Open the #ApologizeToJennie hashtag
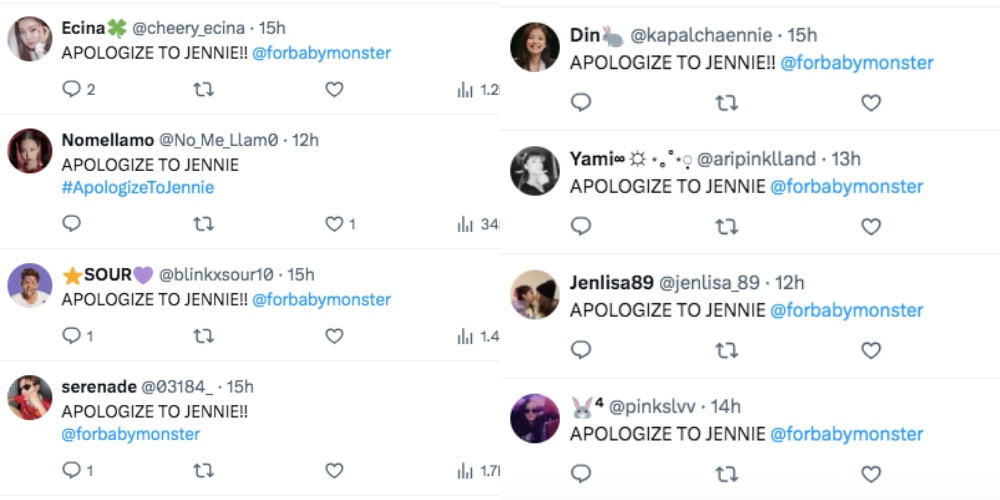The width and height of the screenshot is (1000, 500). (x=138, y=188)
